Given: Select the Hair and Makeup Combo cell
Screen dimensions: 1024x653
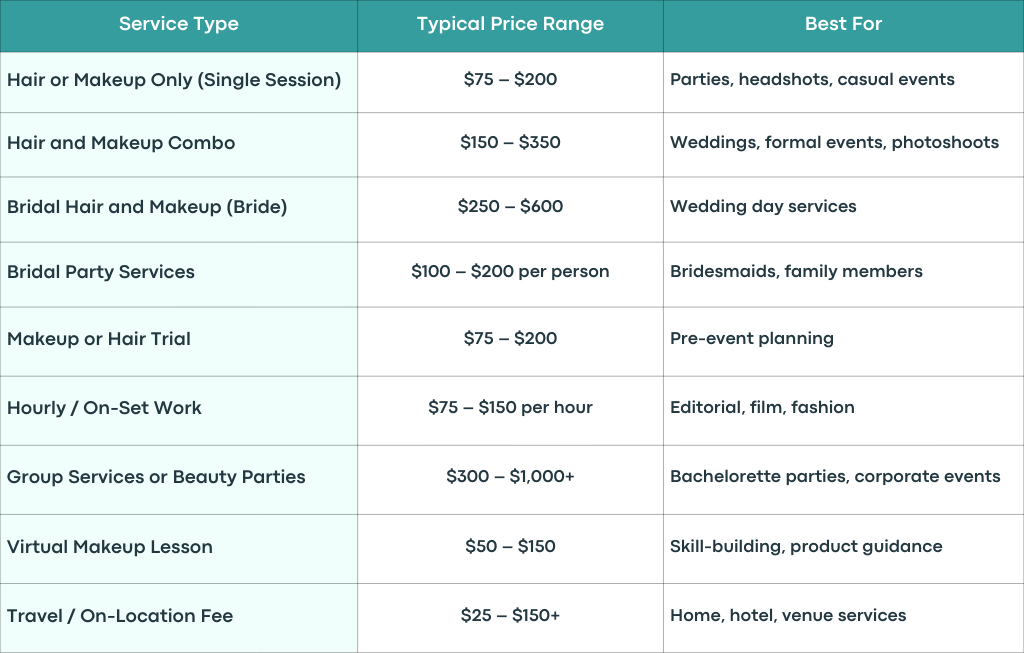Looking at the screenshot, I should (178, 144).
